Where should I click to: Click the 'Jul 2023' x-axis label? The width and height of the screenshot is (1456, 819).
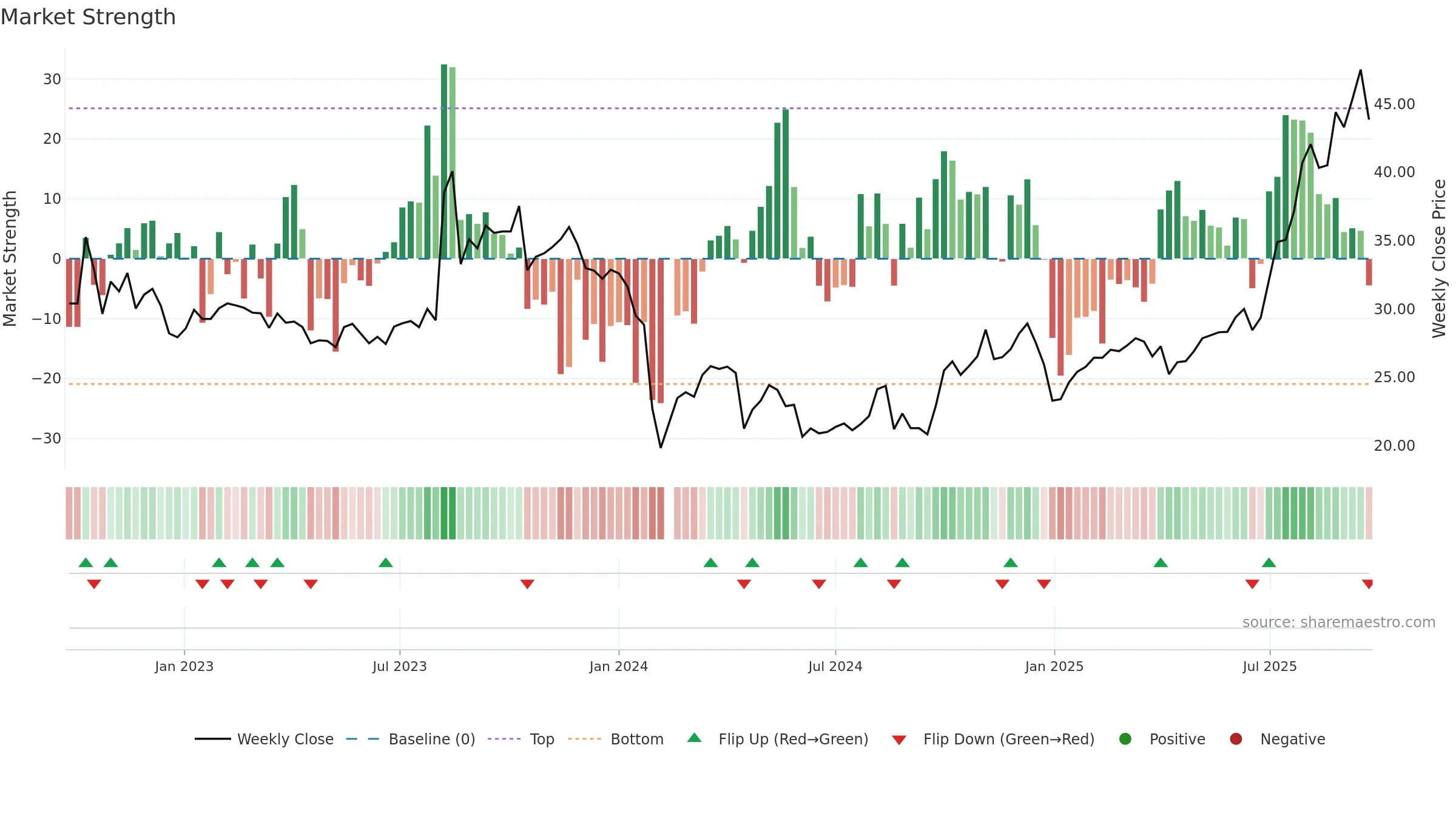[x=400, y=667]
